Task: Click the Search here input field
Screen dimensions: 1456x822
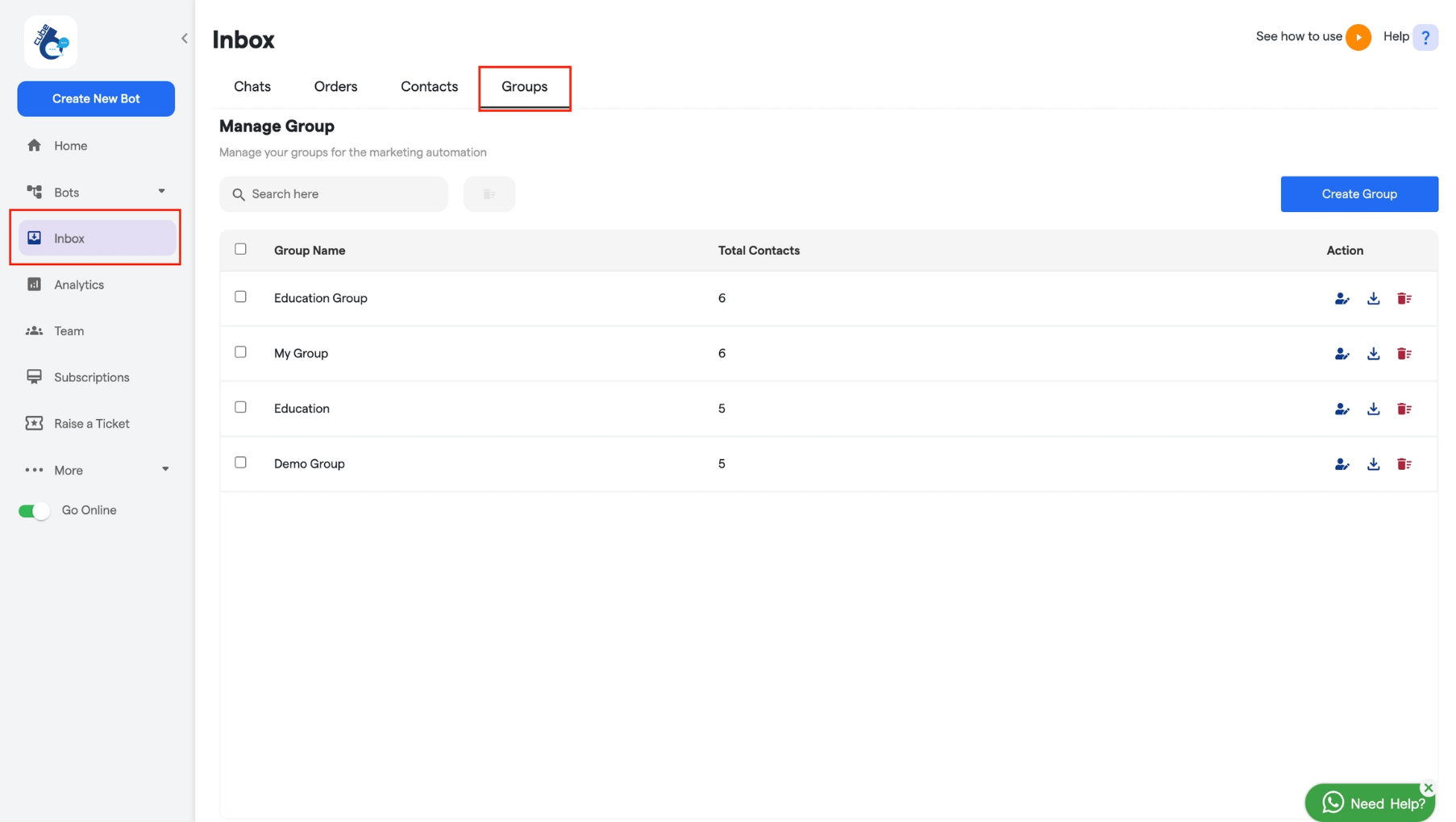Action: 334,194
